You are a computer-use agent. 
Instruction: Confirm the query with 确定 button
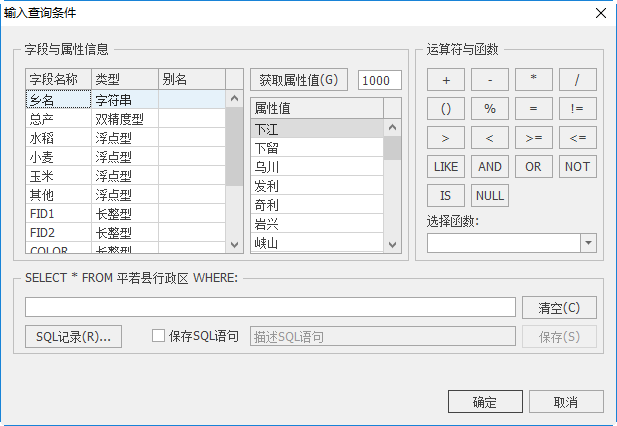485,402
